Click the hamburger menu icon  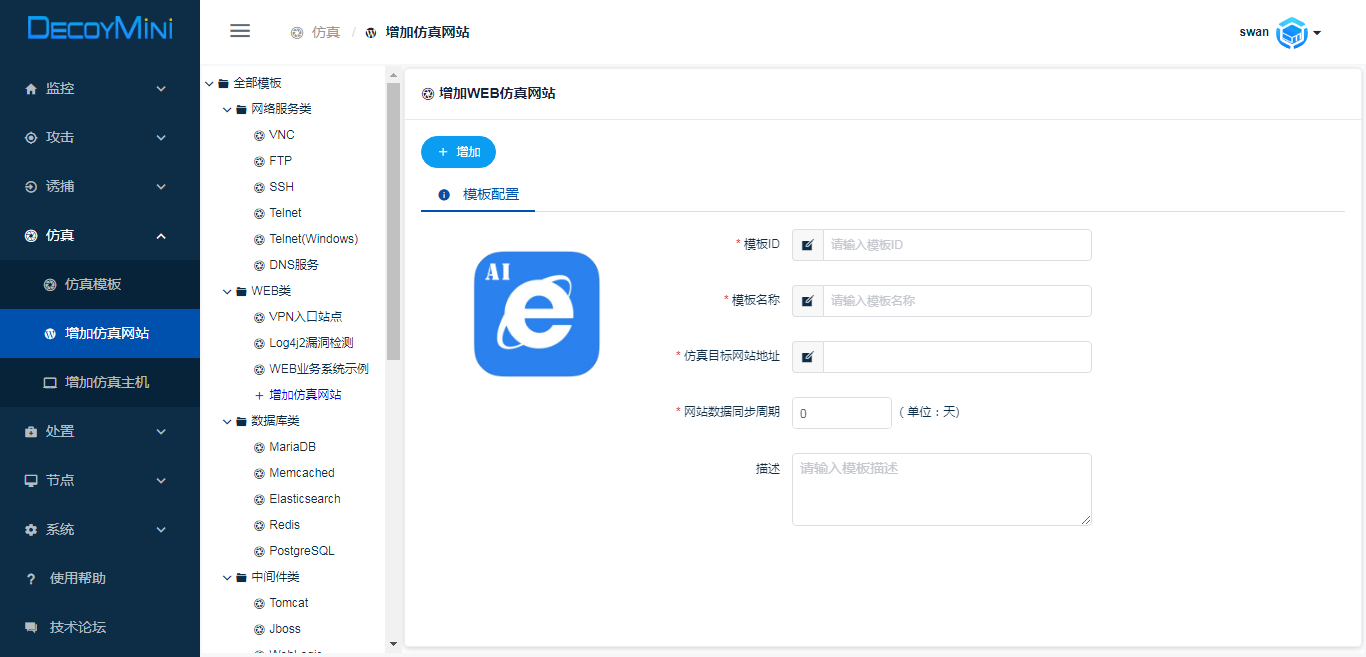point(240,31)
